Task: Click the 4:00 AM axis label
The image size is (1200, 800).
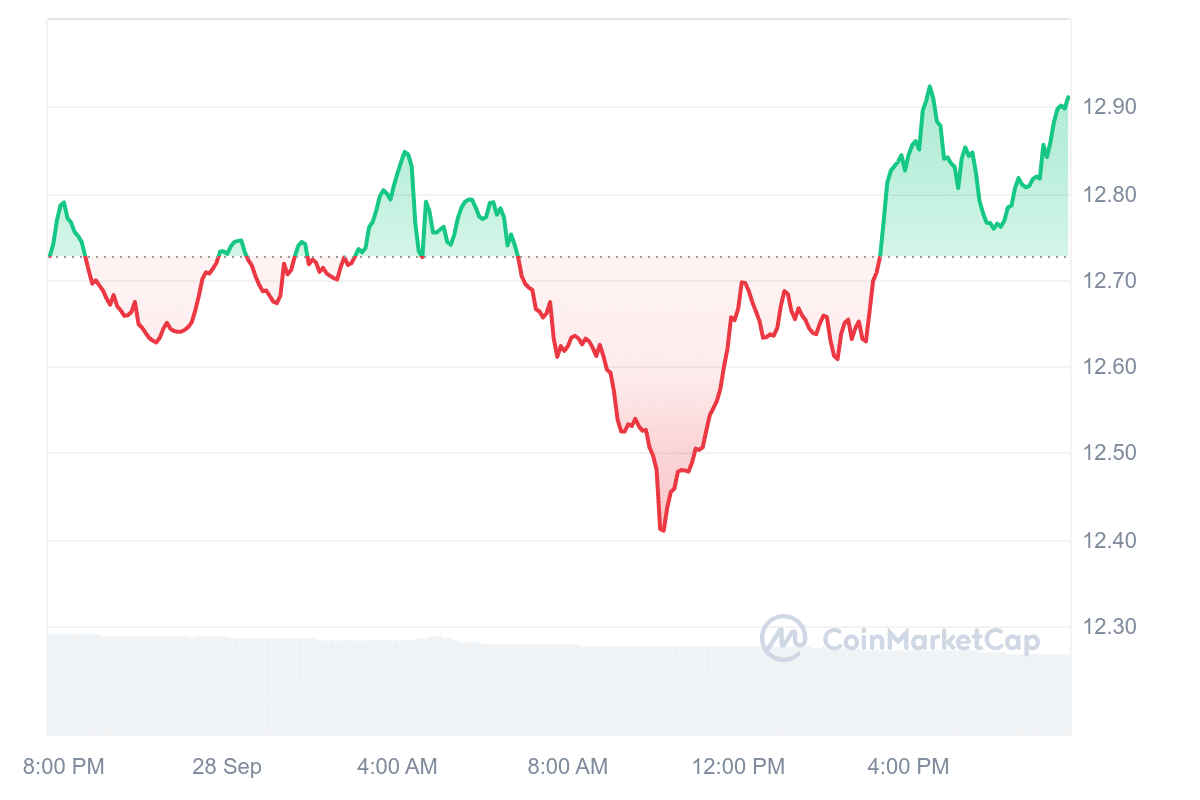Action: coord(397,767)
